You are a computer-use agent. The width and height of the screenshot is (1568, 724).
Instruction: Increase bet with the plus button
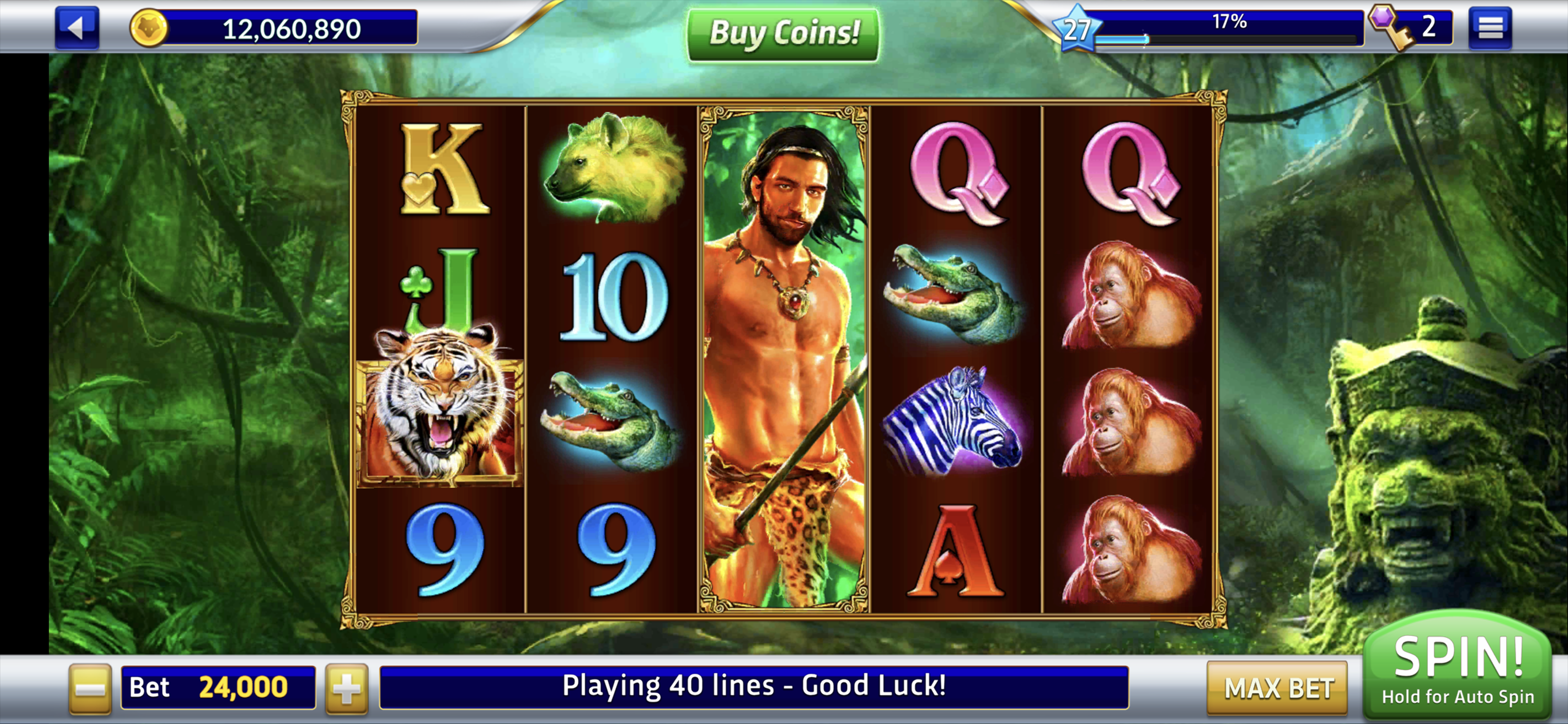pyautogui.click(x=347, y=688)
